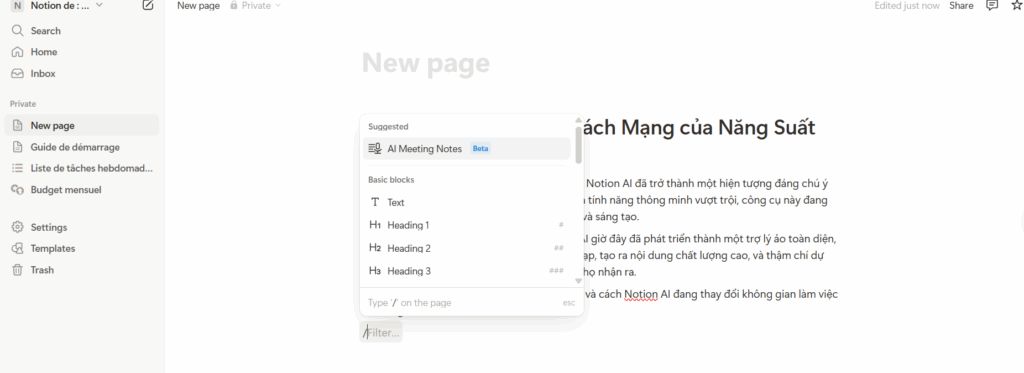1024x373 pixels.
Task: Insert a Text block
Action: [467, 203]
